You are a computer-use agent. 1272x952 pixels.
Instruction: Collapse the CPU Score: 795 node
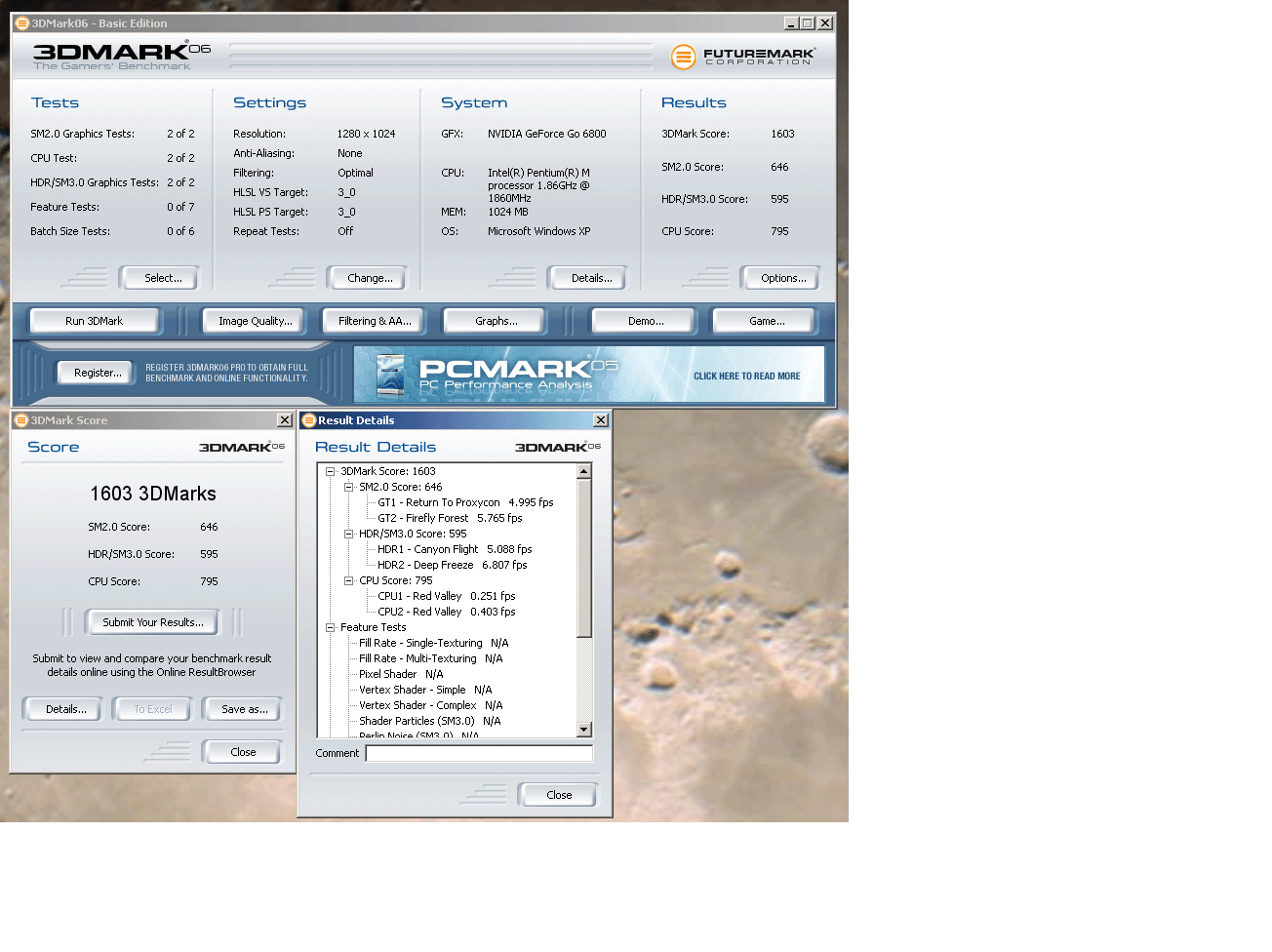click(349, 580)
